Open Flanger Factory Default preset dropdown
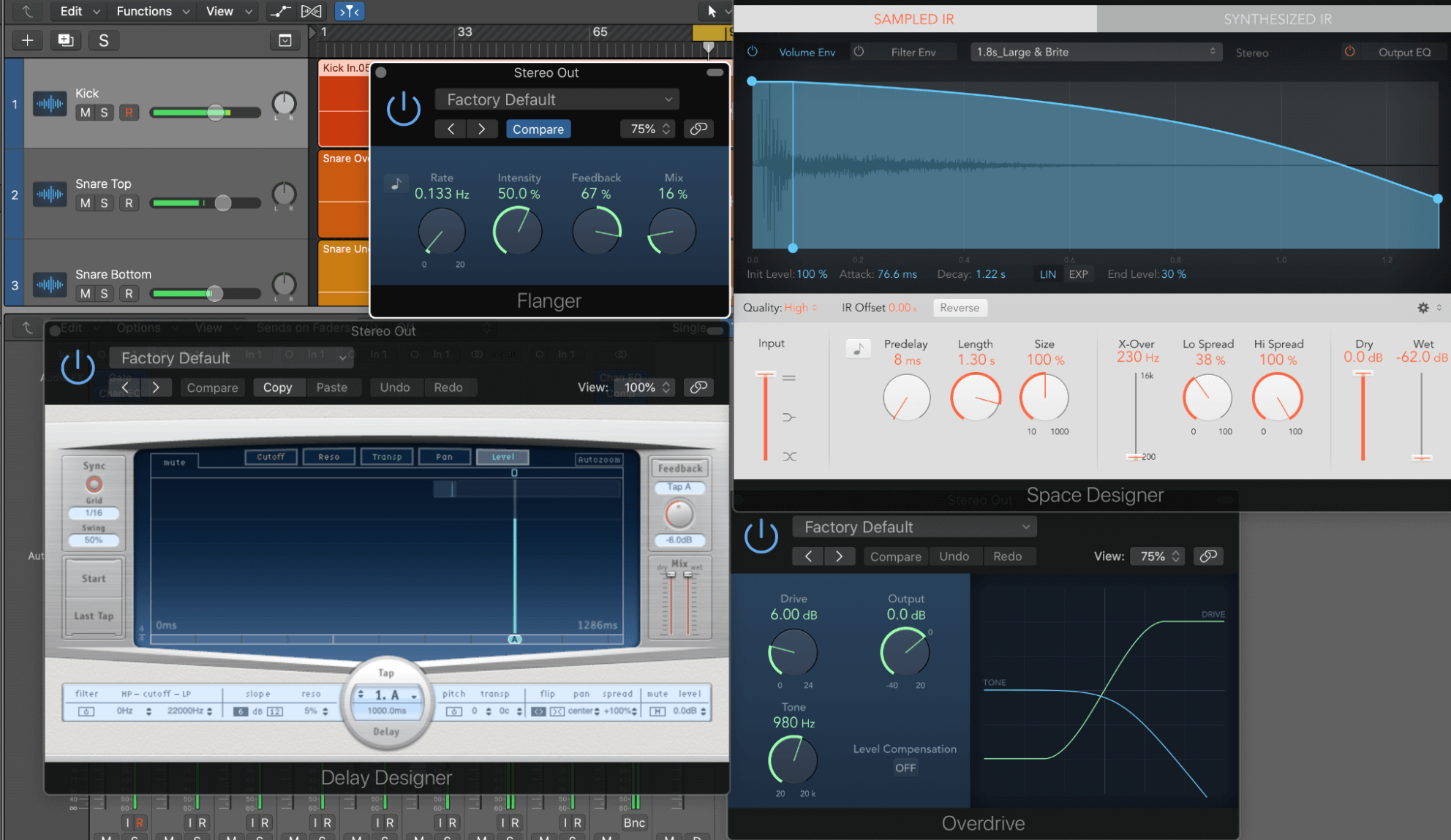The image size is (1451, 840). click(x=557, y=99)
